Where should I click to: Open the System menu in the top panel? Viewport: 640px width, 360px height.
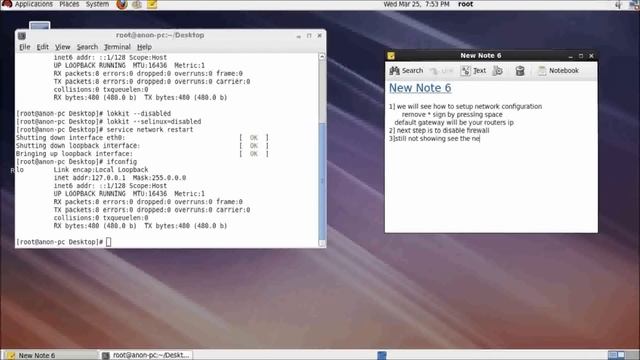[97, 4]
